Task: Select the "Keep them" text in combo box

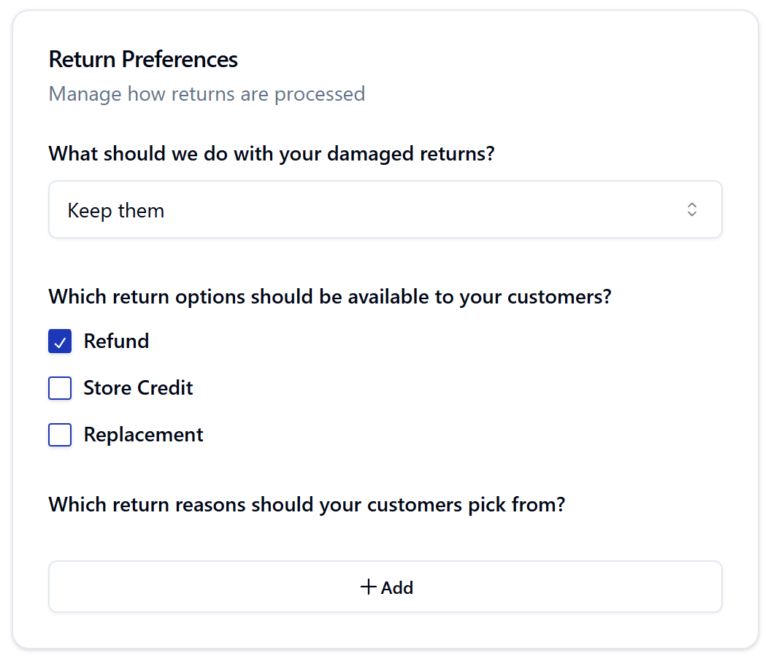Action: [x=116, y=211]
